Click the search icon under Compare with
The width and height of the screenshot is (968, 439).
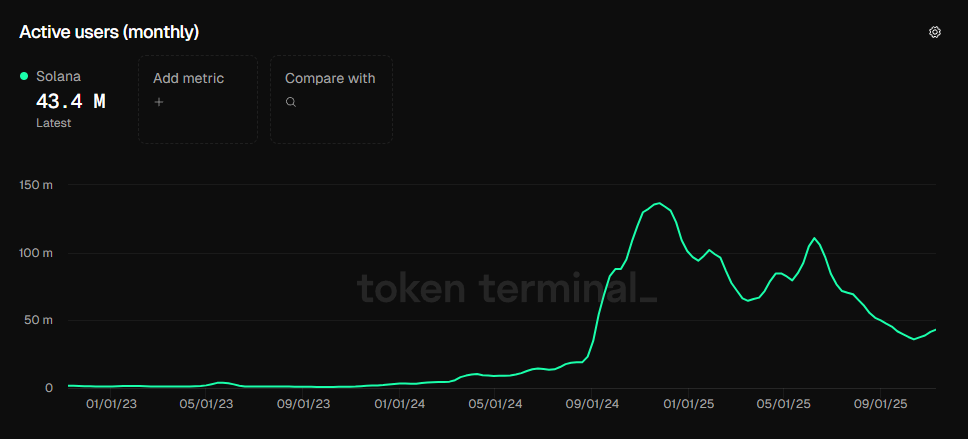pos(290,102)
